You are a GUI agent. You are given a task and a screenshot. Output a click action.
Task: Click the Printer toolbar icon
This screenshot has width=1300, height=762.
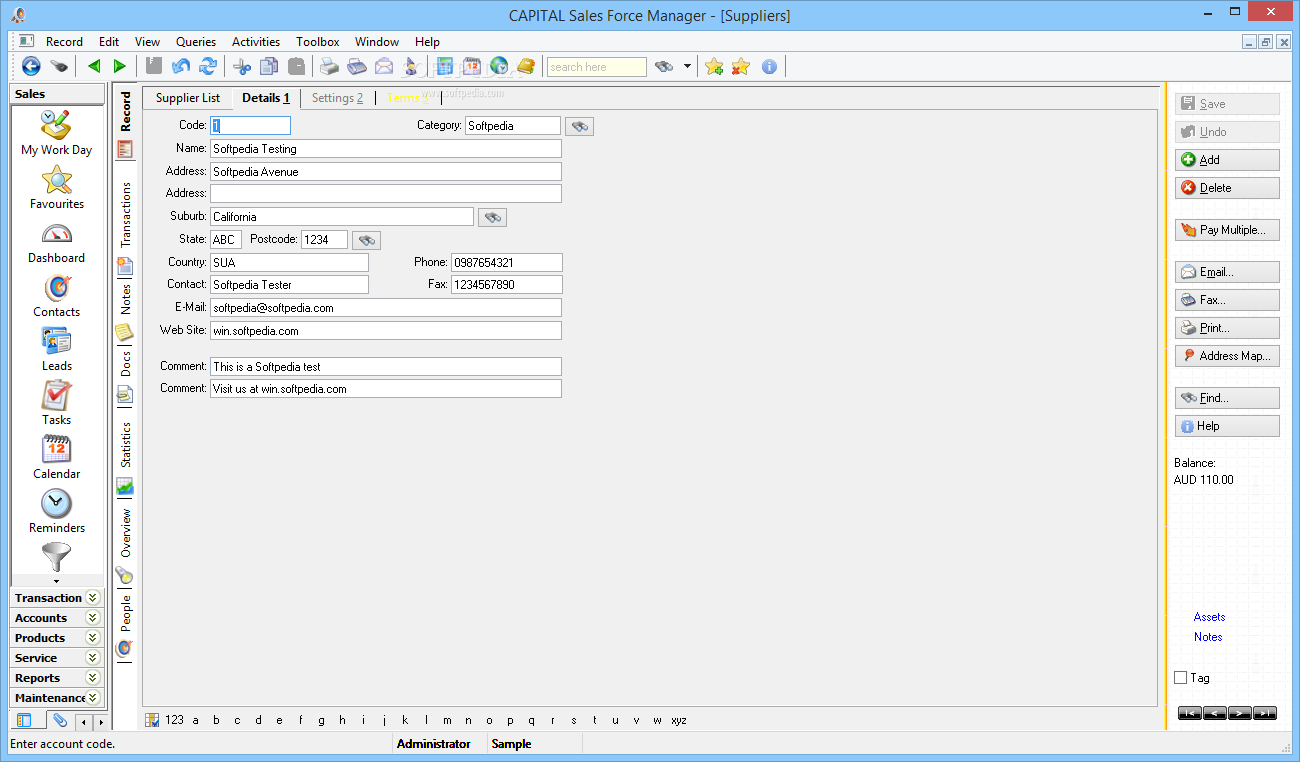329,66
